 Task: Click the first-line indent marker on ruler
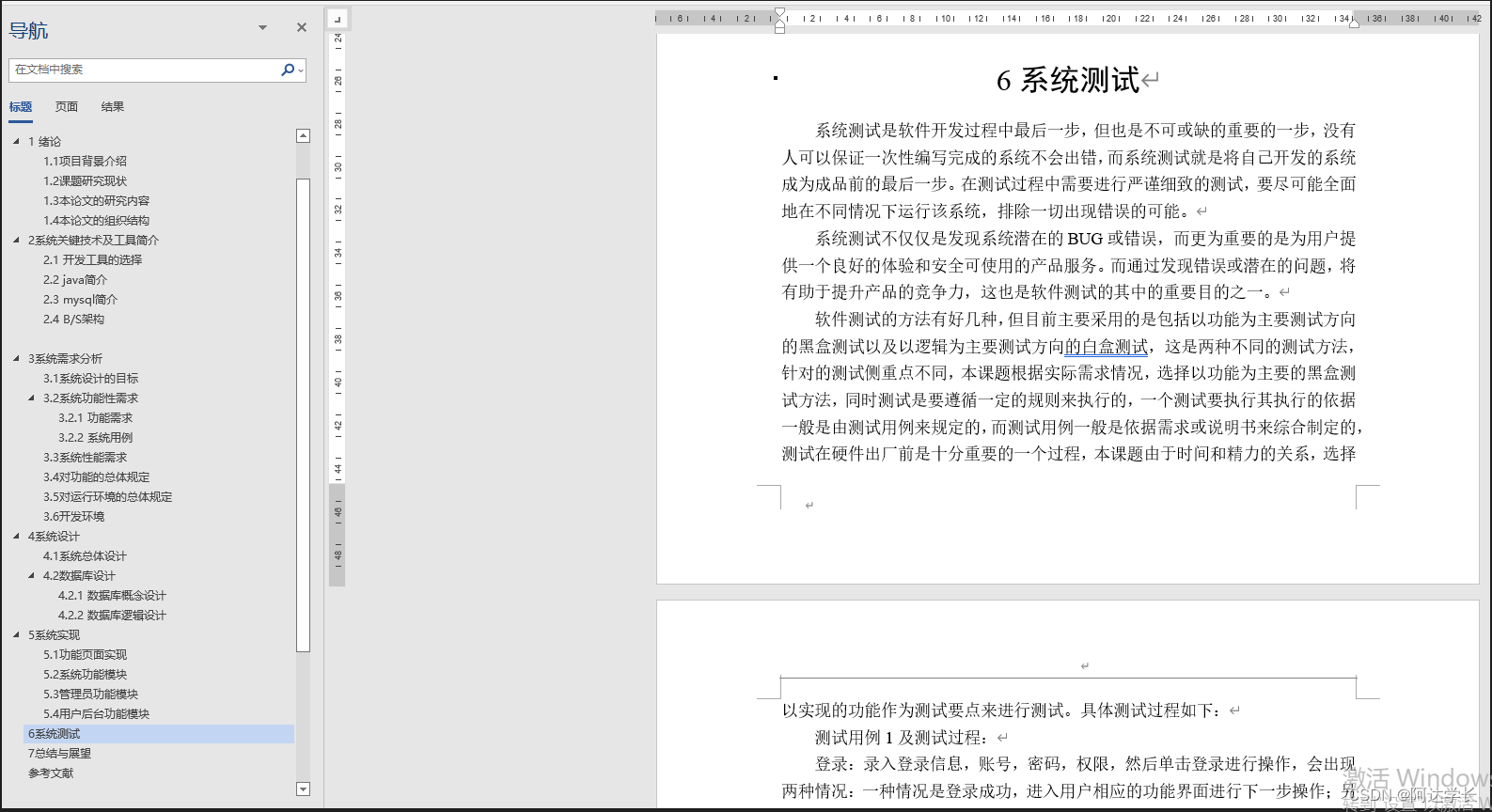click(x=779, y=12)
